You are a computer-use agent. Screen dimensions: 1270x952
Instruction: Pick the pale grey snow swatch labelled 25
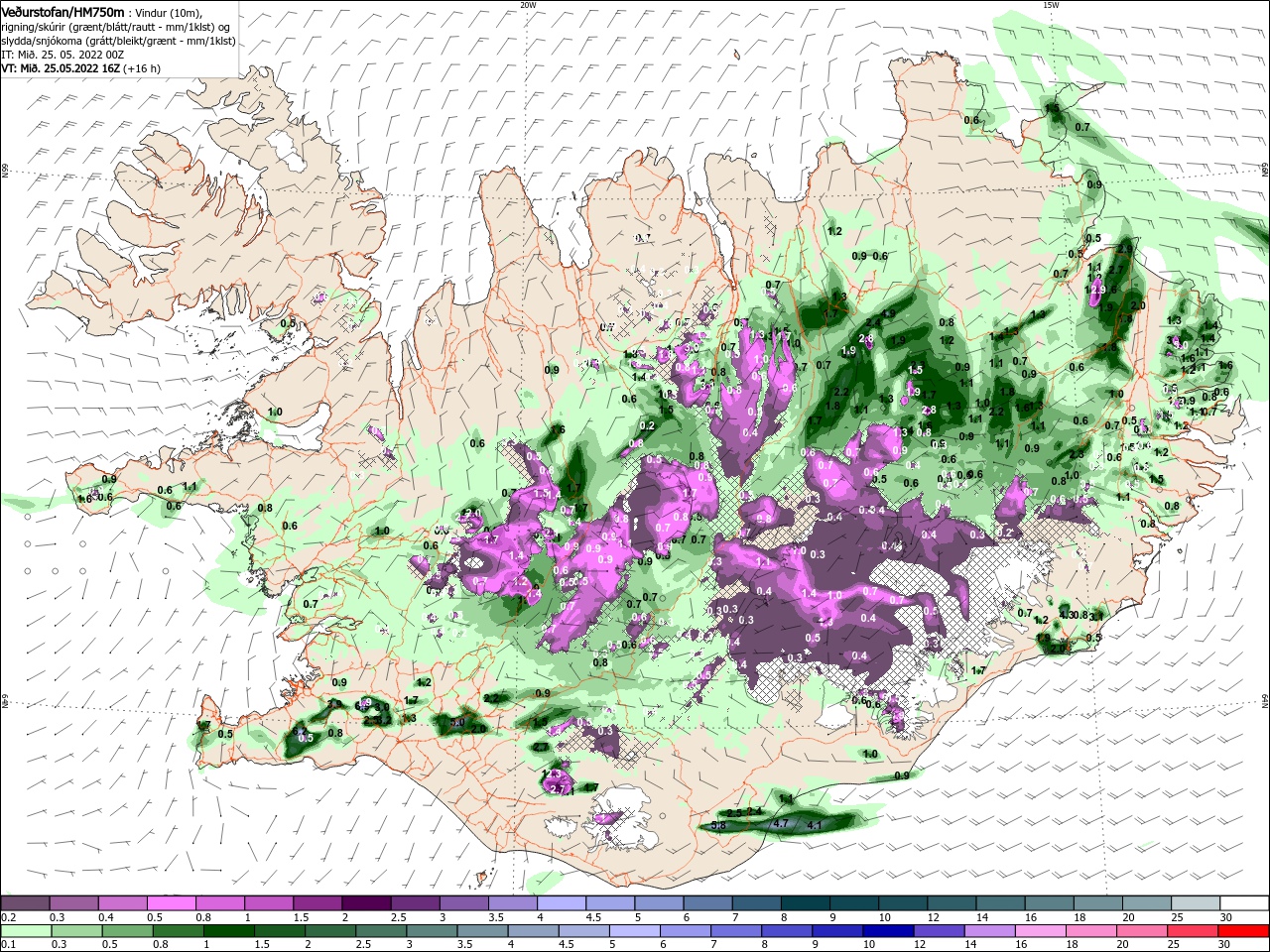point(1196,903)
